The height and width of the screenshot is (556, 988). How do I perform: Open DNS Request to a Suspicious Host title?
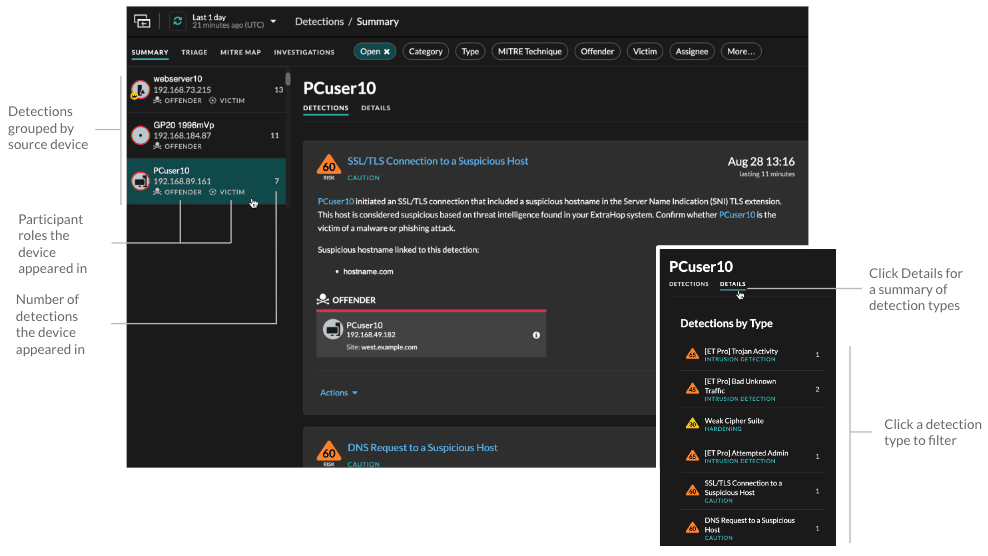(x=423, y=448)
